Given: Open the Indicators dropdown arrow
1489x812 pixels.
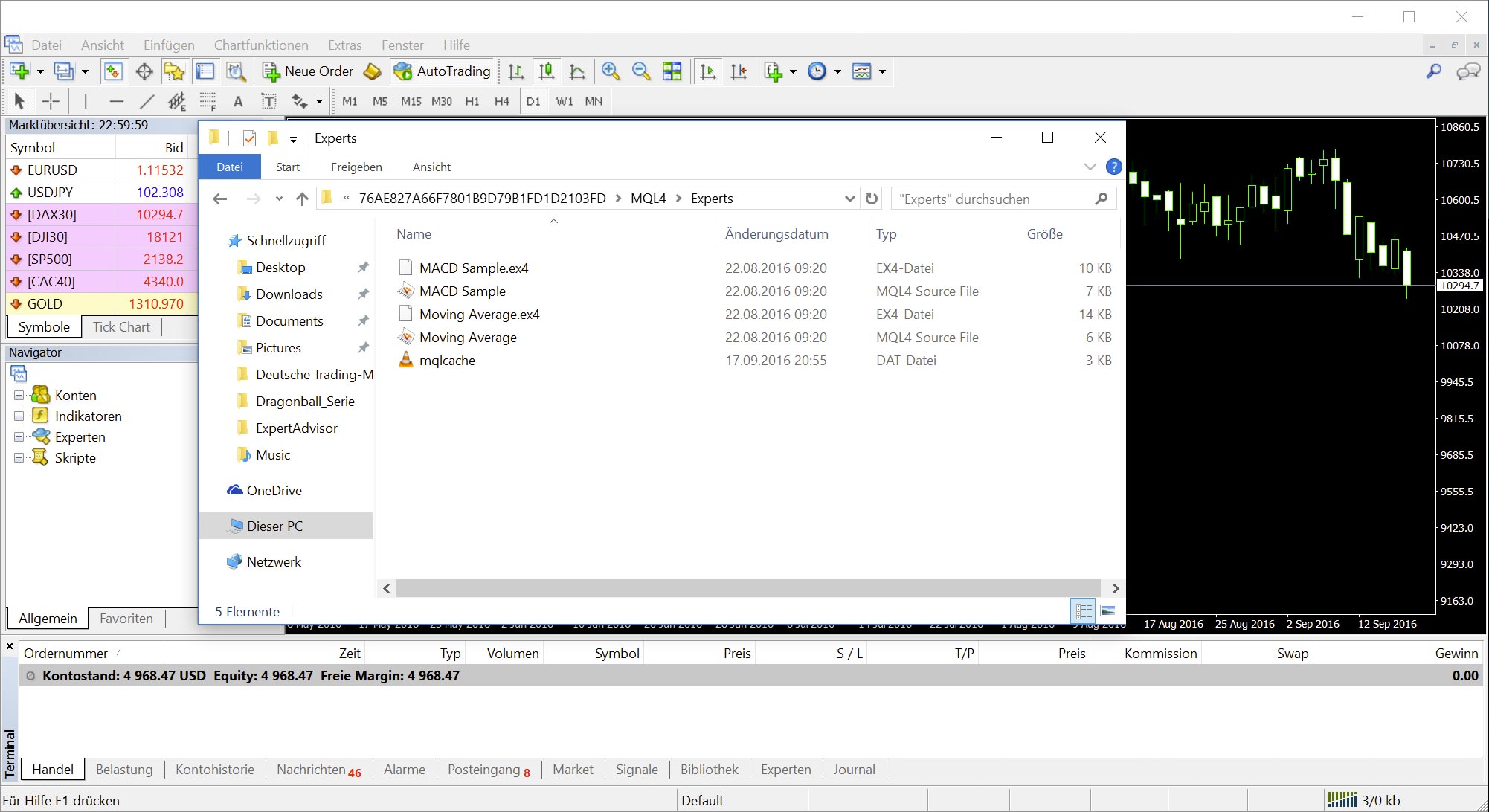Looking at the screenshot, I should click(793, 71).
